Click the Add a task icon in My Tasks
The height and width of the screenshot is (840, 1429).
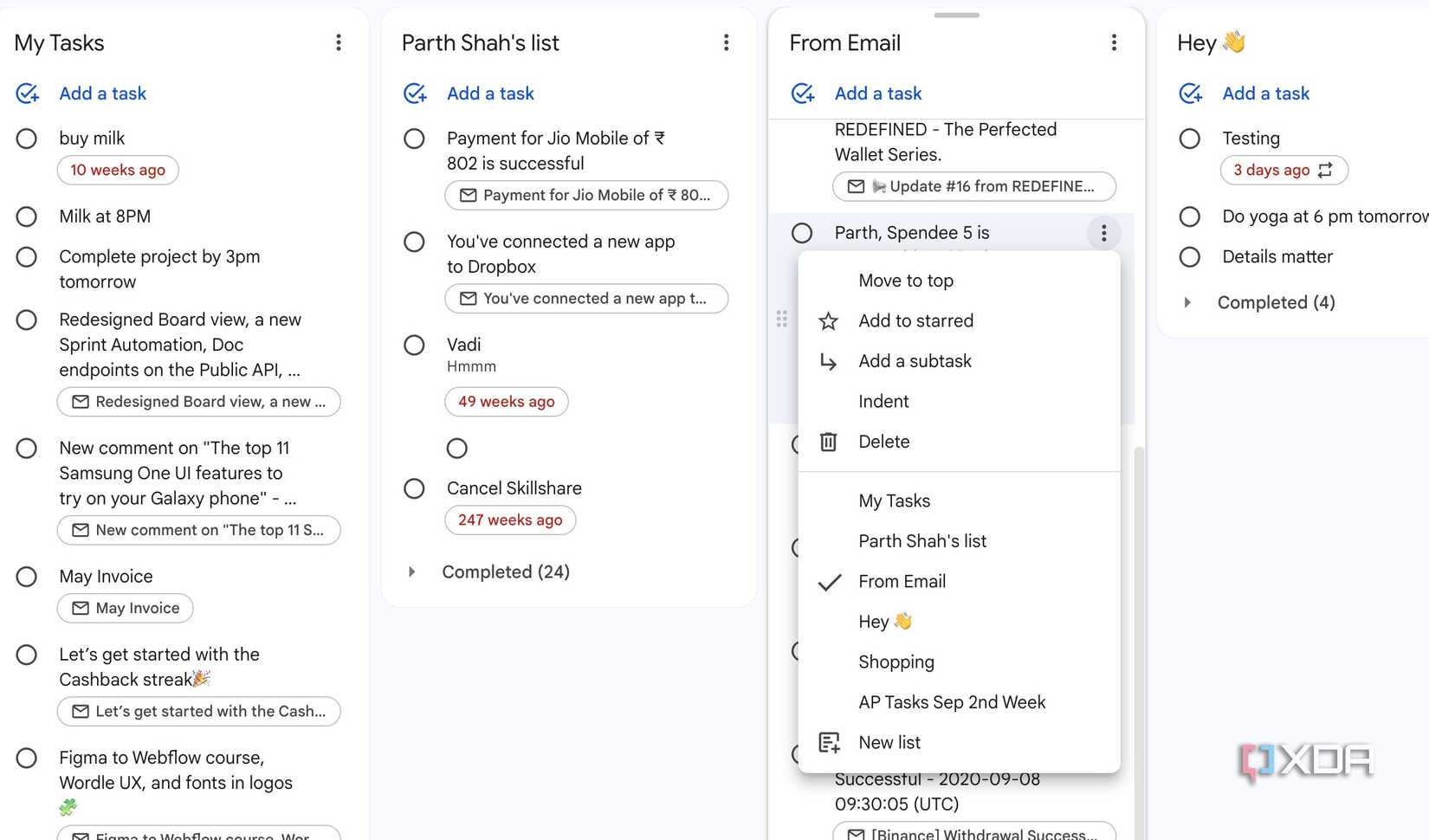point(27,94)
